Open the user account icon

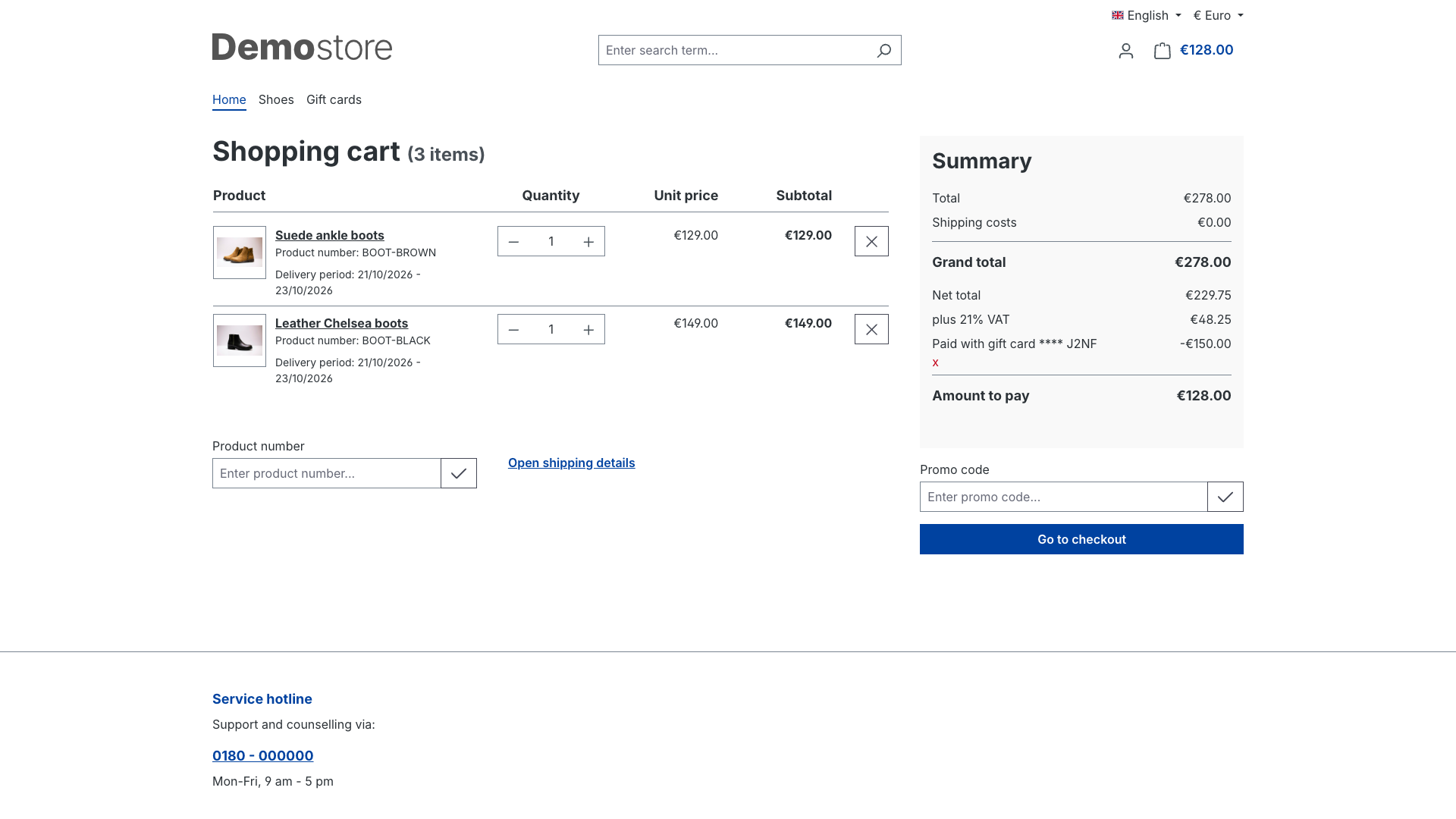[1126, 50]
